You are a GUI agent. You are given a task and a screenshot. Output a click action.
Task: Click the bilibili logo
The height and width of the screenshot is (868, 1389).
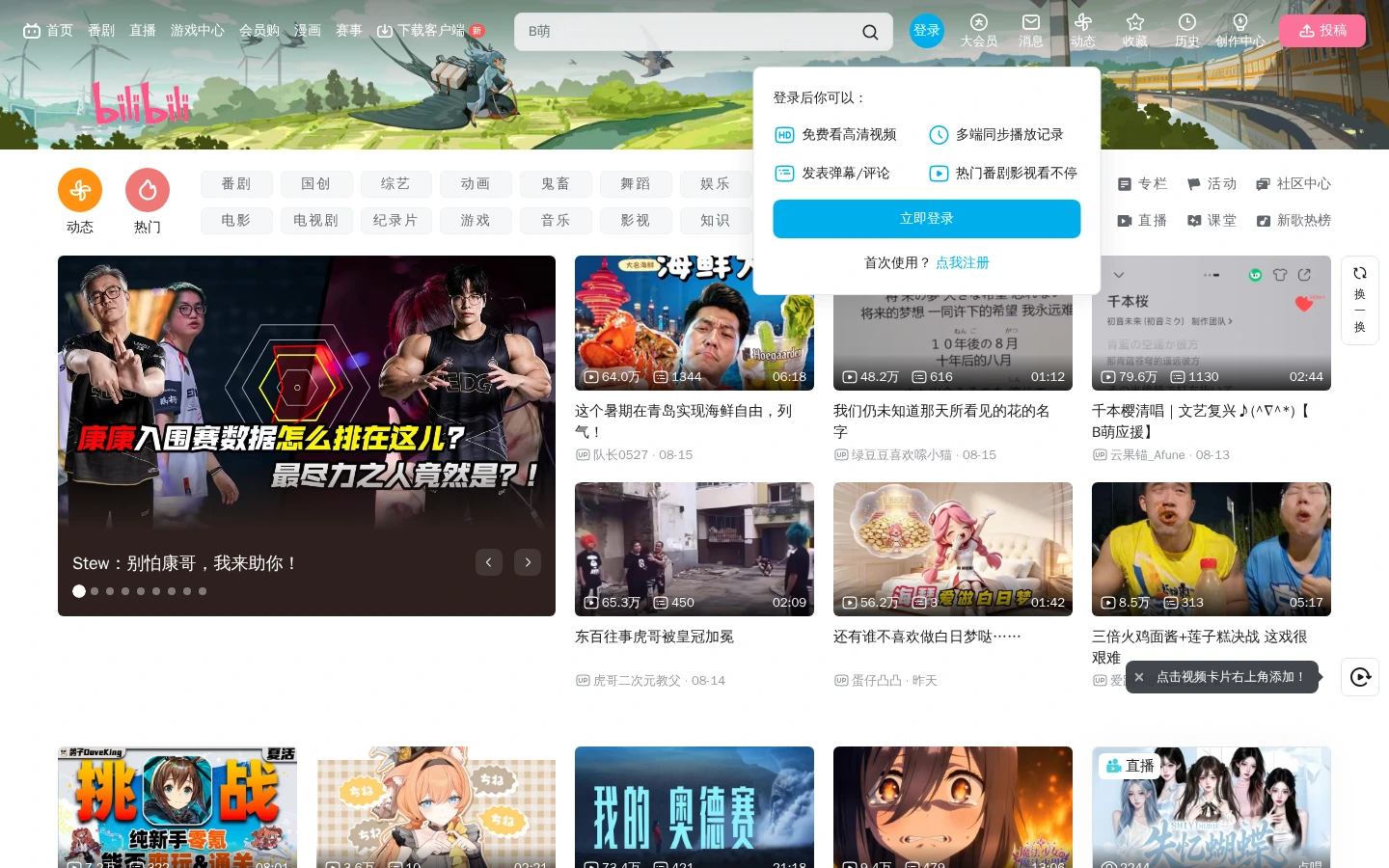pos(142,103)
